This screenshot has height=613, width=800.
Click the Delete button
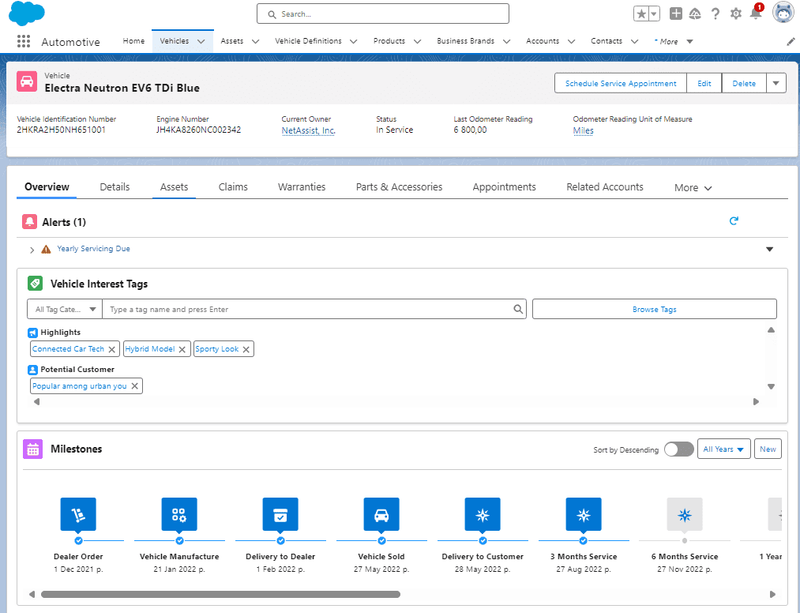(x=744, y=83)
